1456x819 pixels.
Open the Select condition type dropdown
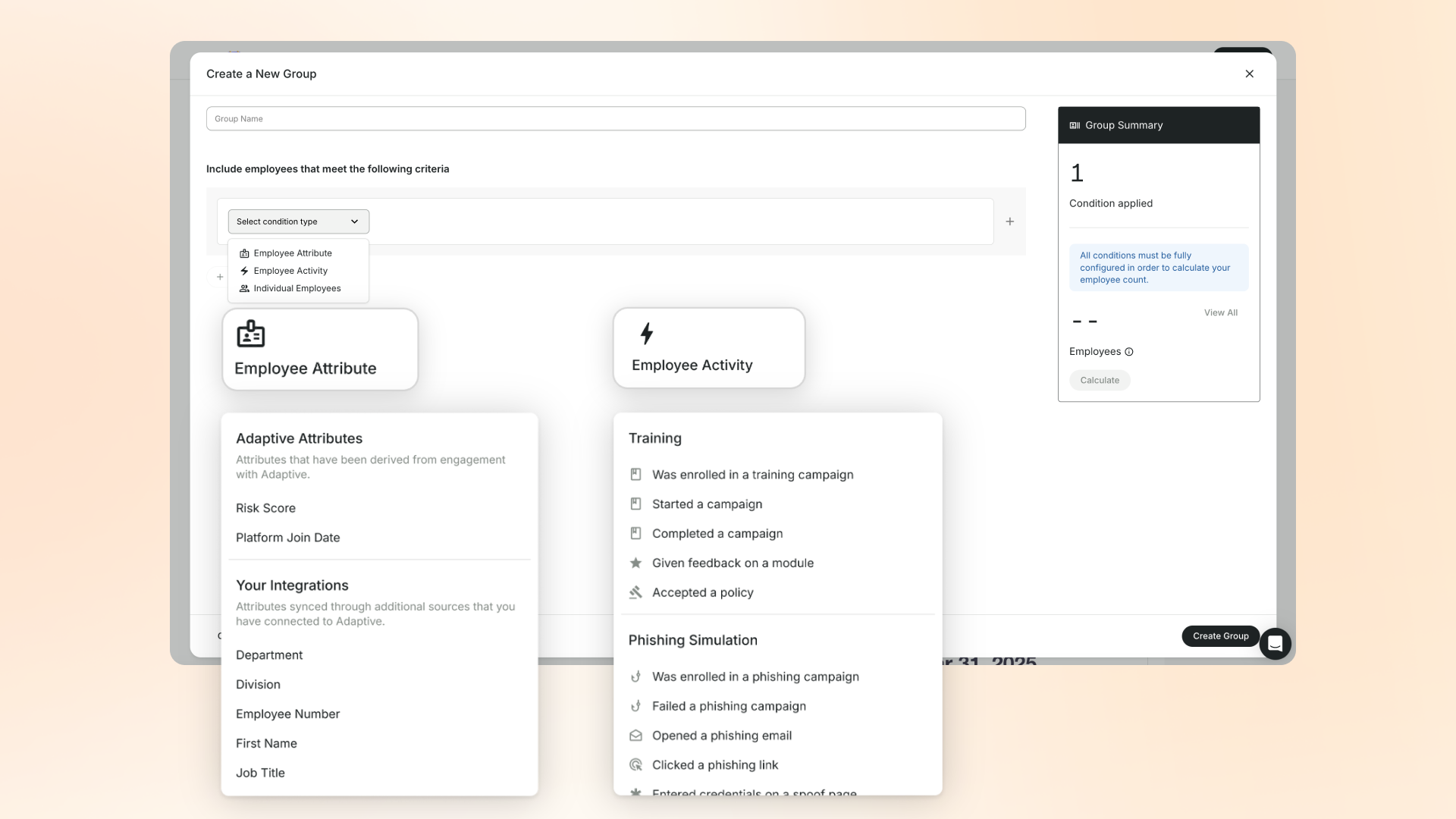pos(298,221)
